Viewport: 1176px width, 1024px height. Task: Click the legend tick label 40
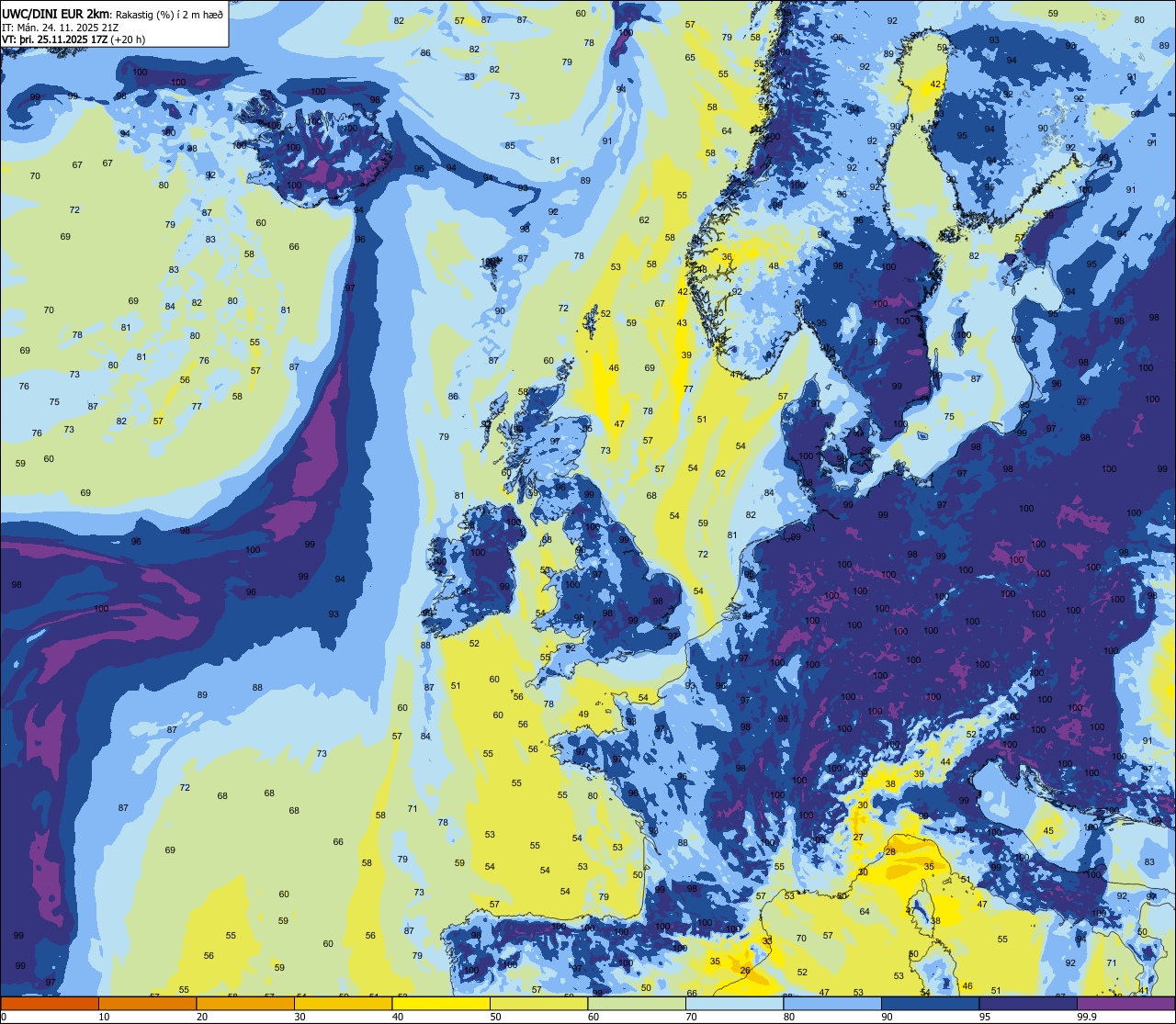[x=398, y=1017]
